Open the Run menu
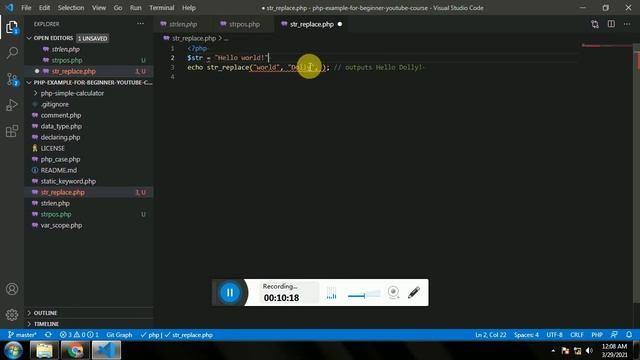This screenshot has width=640, height=360. [135, 8]
